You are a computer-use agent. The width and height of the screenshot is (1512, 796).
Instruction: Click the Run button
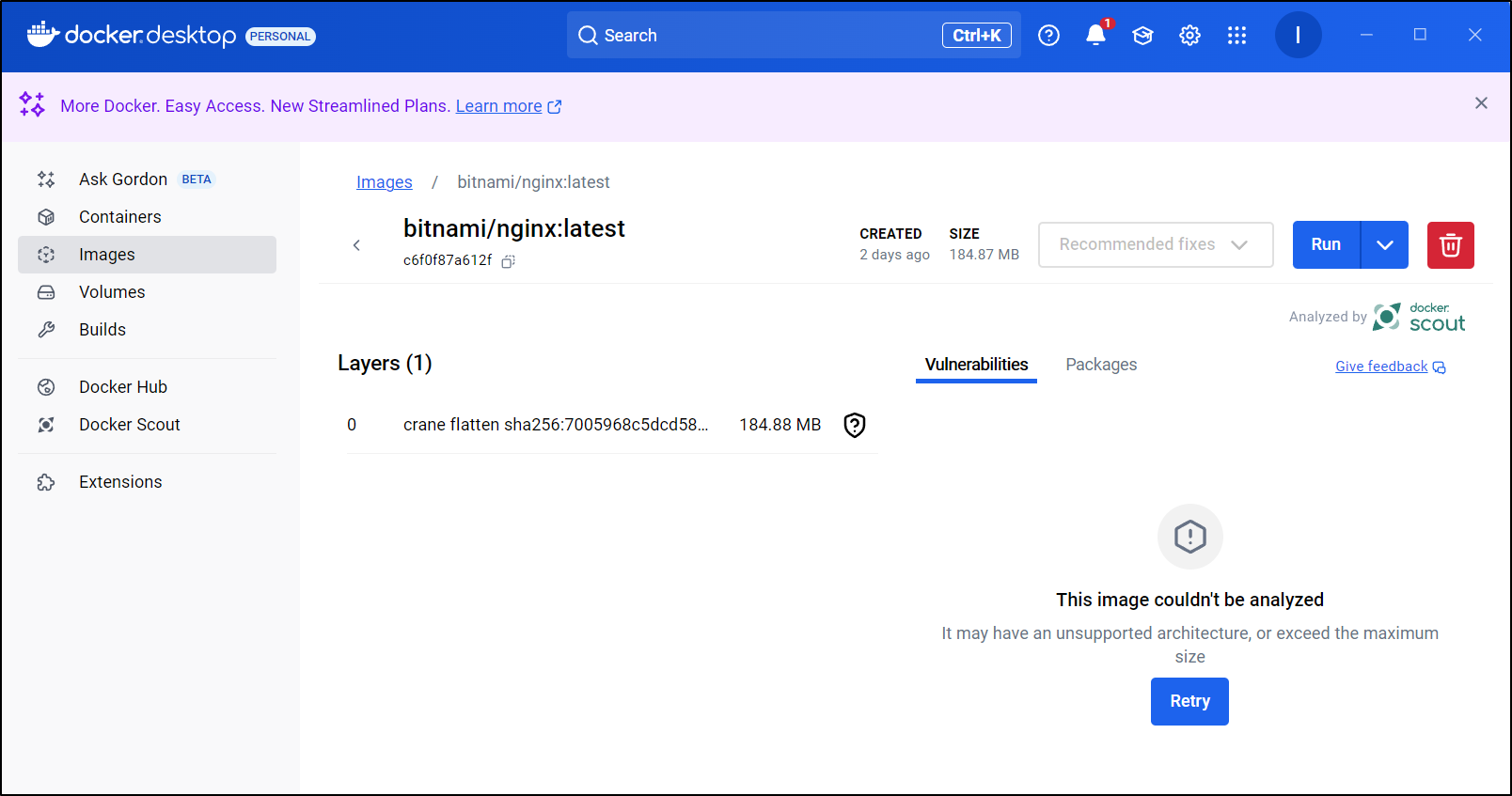(1326, 245)
